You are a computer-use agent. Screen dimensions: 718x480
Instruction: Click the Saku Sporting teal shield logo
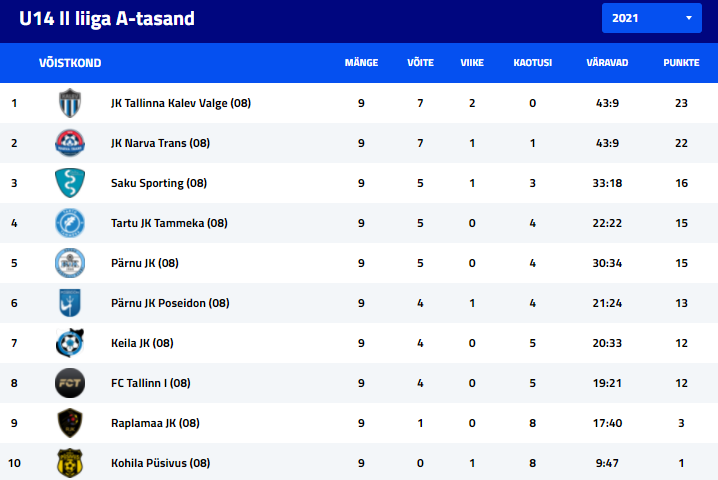pos(70,183)
